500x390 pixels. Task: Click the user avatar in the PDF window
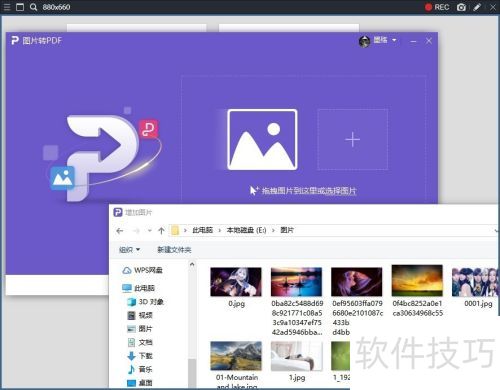(x=364, y=41)
